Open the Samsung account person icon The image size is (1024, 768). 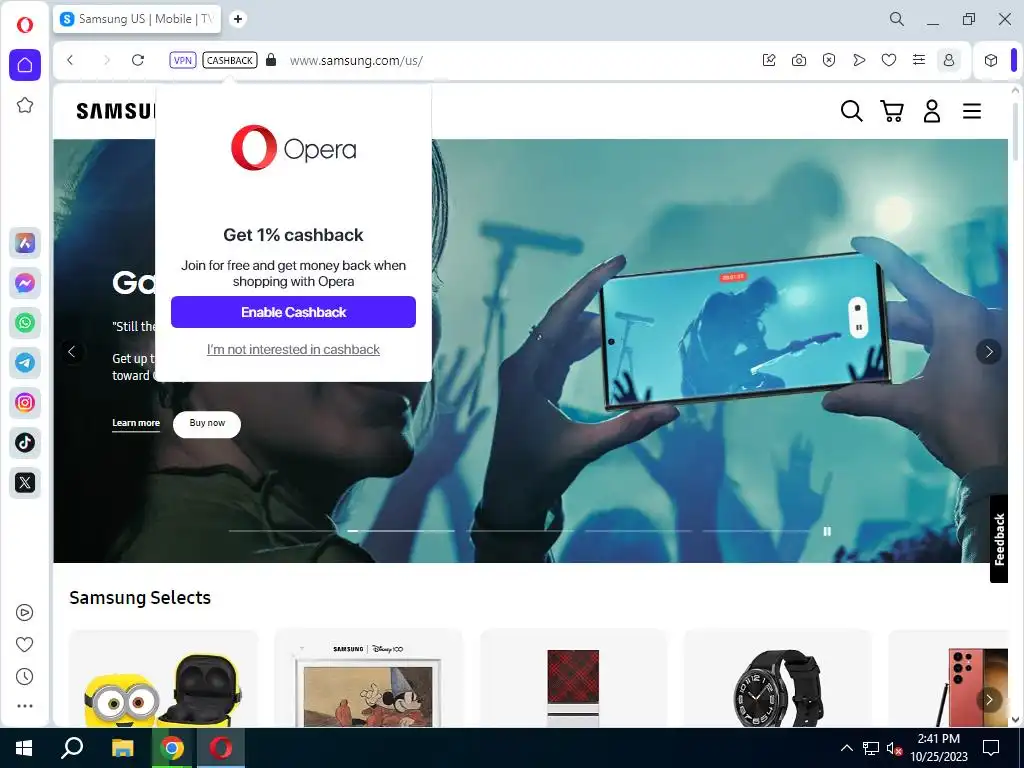pos(932,111)
